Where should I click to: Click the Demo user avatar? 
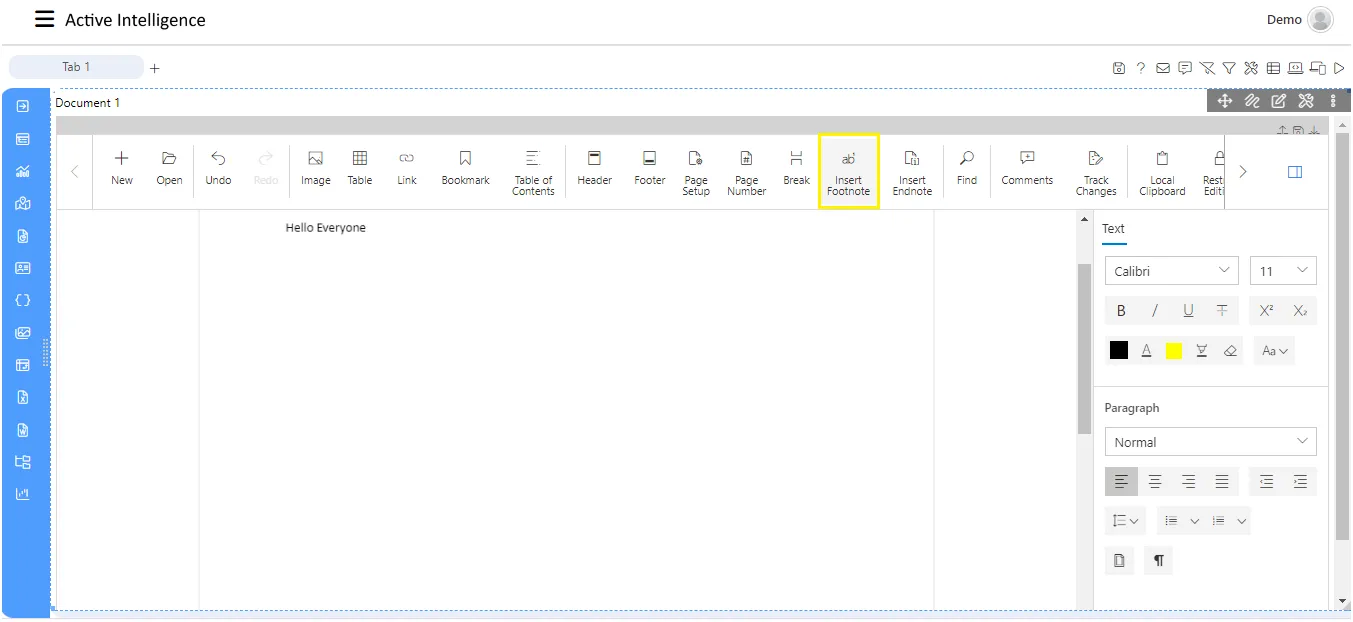click(1320, 20)
